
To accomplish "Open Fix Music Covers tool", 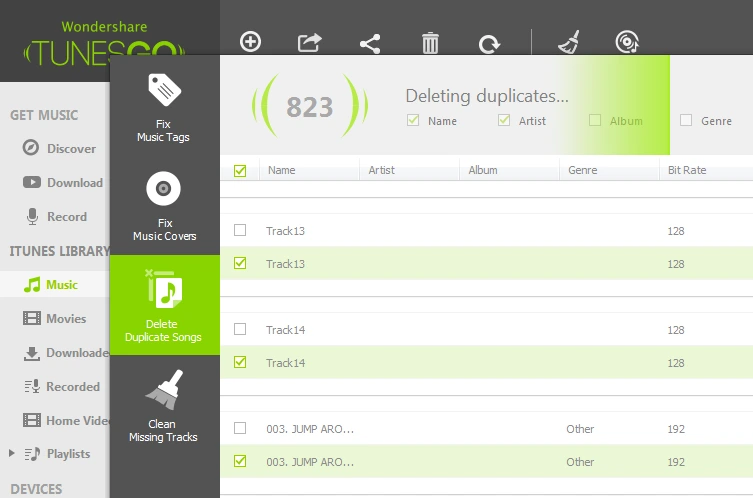I will click(164, 206).
